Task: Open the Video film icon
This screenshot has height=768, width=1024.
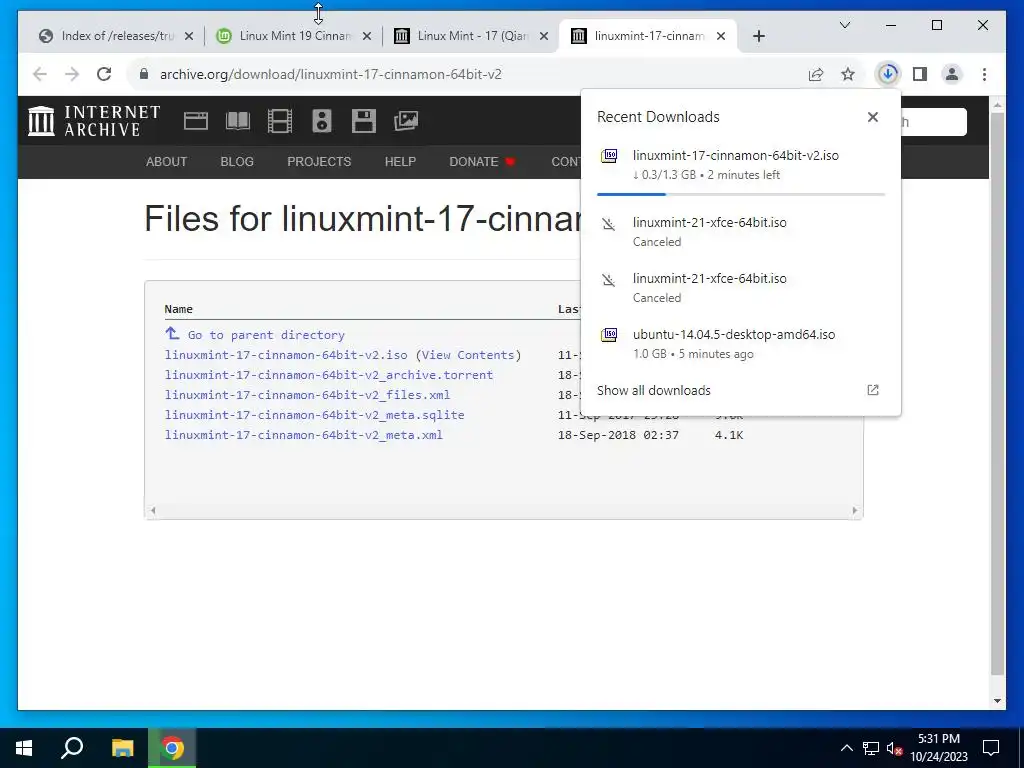Action: click(280, 121)
